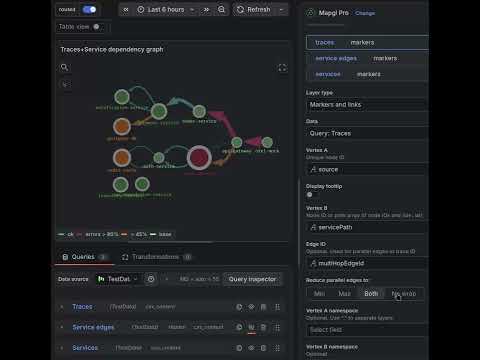Select the orange node labeled customer-db
Viewport: 480px width, 360px height.
(122, 127)
